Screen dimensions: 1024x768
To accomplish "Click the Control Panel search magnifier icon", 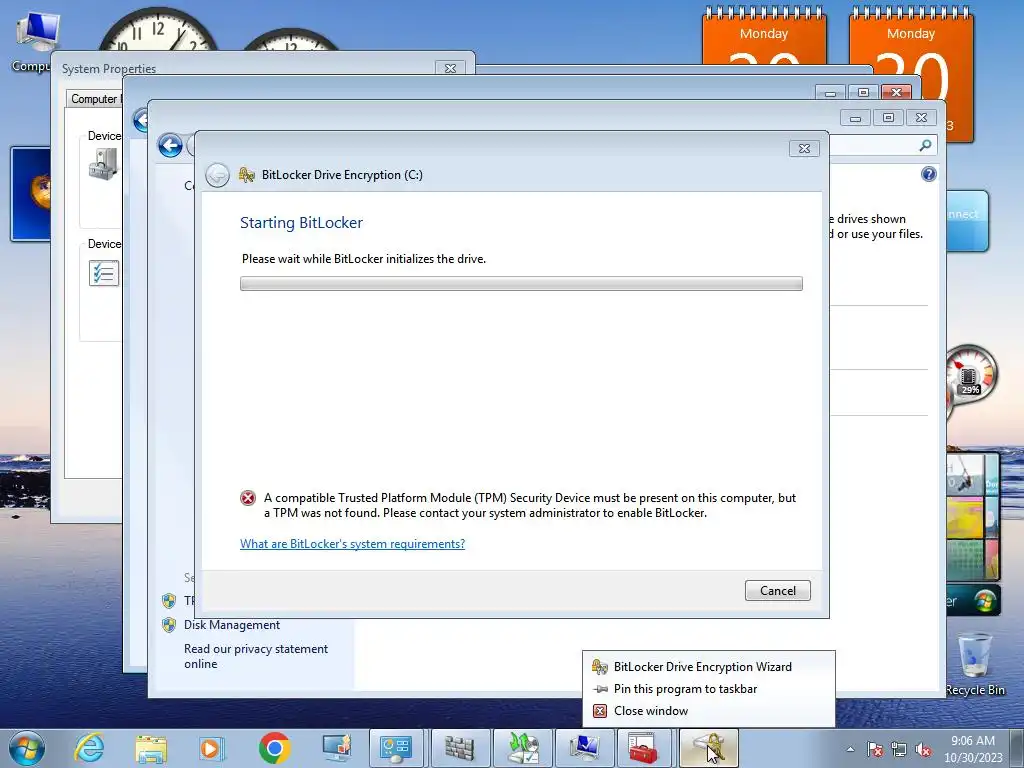I will coord(925,146).
